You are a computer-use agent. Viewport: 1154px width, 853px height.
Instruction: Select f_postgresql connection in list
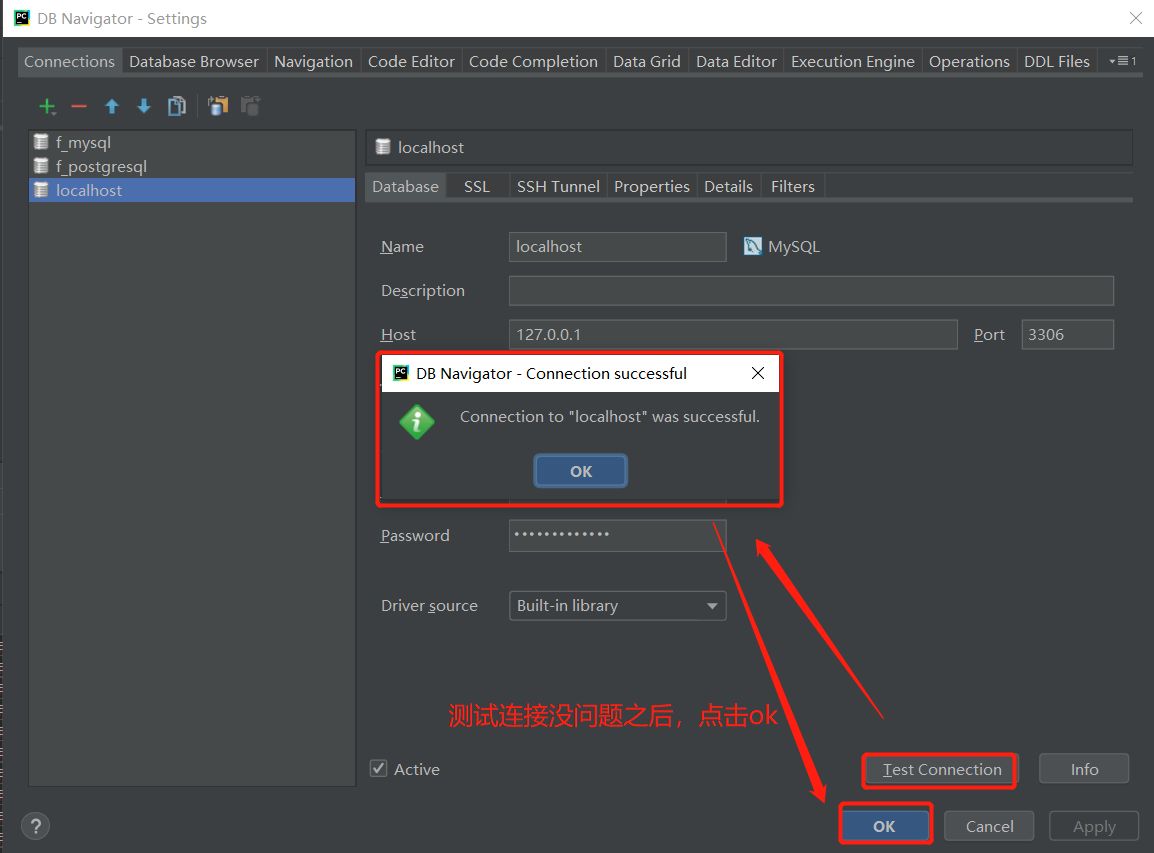[191, 166]
